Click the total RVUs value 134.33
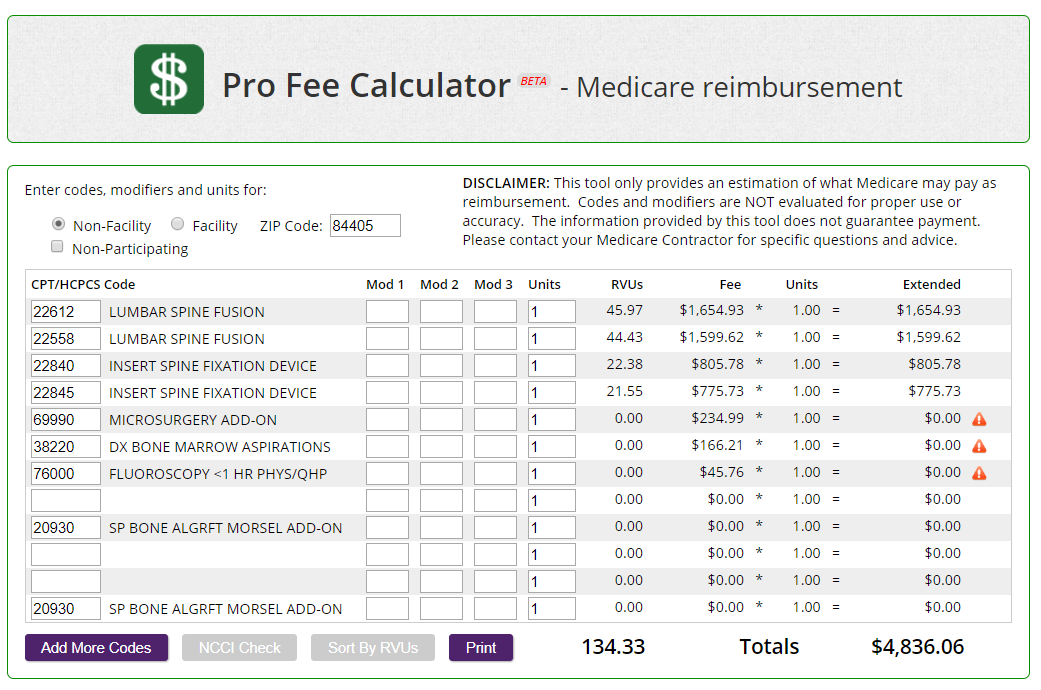The width and height of the screenshot is (1041, 690). [x=613, y=647]
